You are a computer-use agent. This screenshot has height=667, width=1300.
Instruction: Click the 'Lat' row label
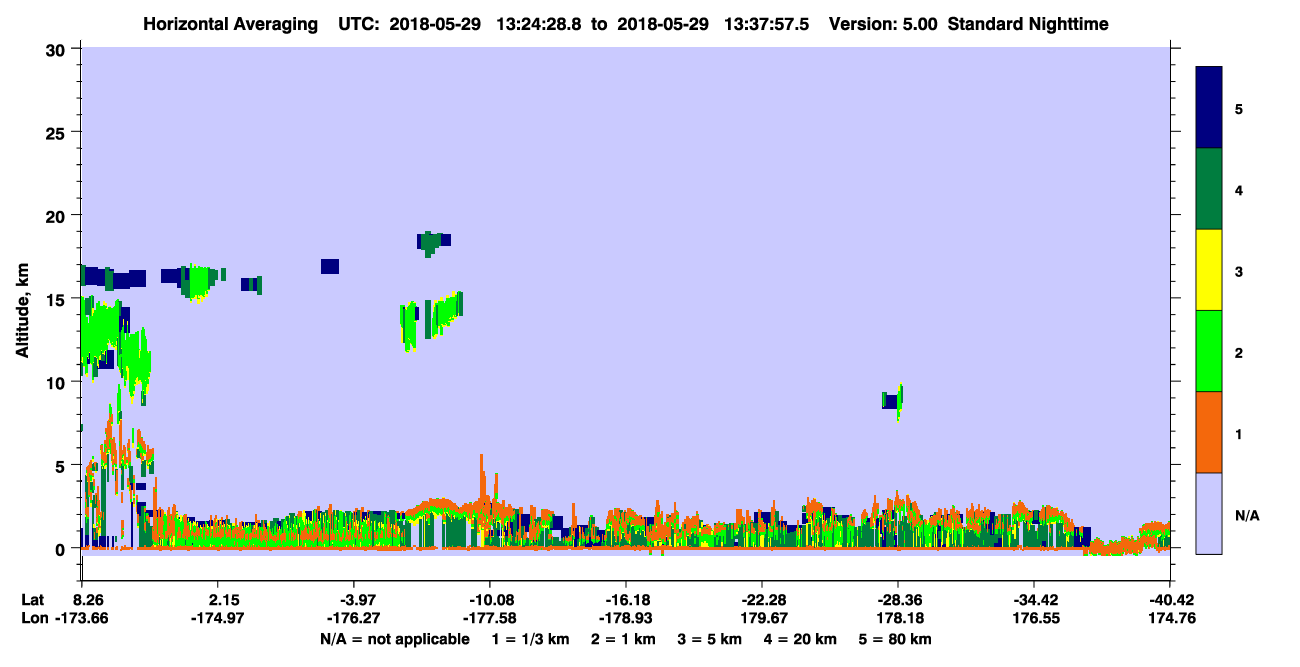coord(33,600)
